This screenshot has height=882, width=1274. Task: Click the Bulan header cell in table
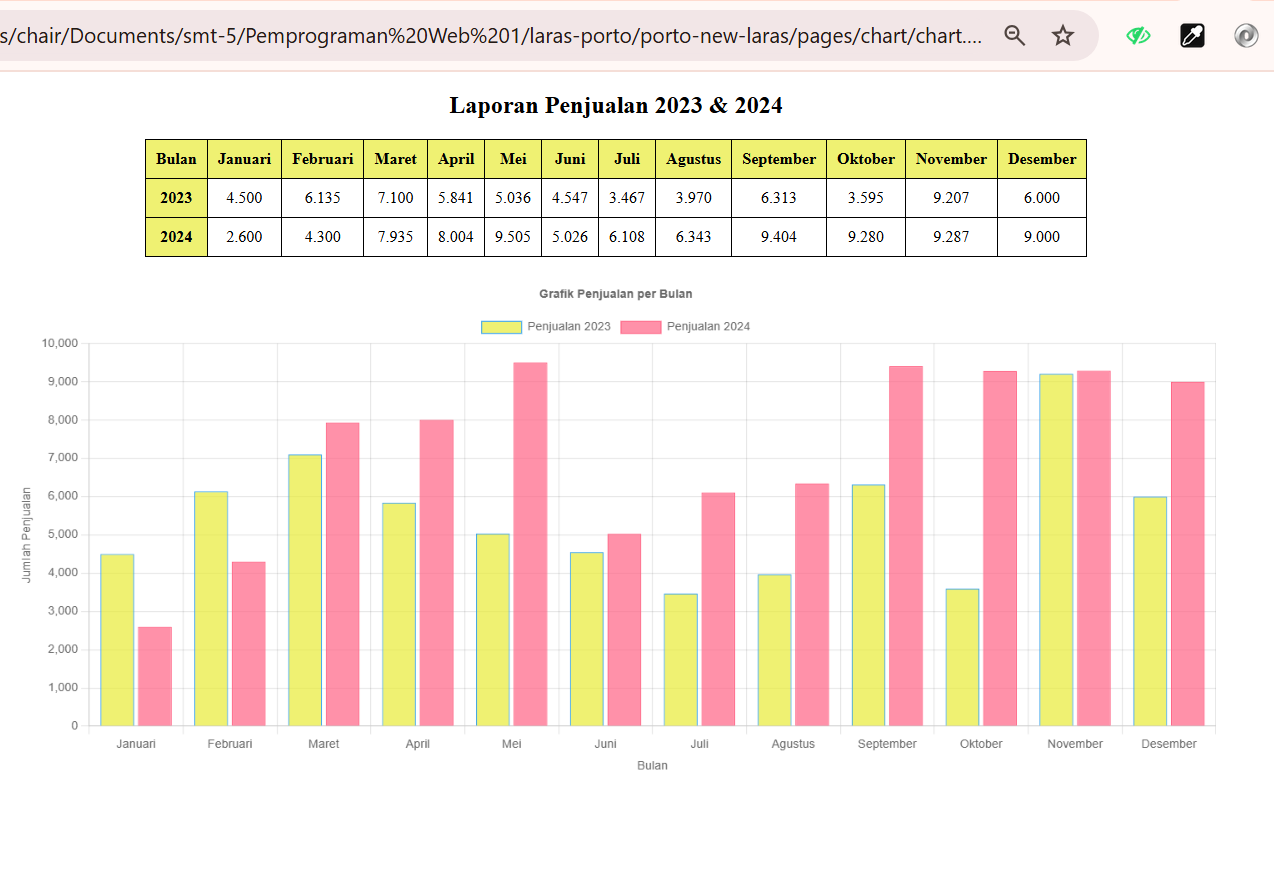click(x=176, y=159)
